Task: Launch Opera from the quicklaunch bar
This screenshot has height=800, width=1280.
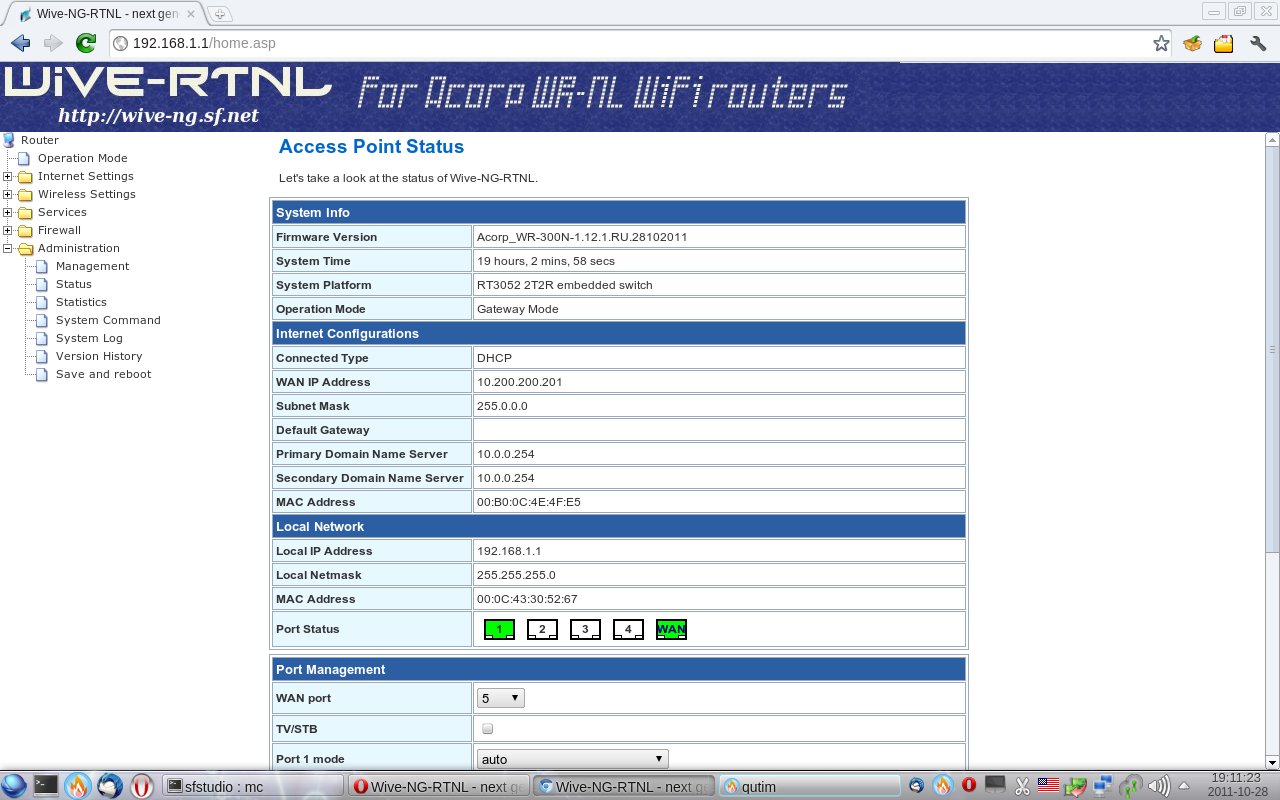Action: (x=142, y=786)
